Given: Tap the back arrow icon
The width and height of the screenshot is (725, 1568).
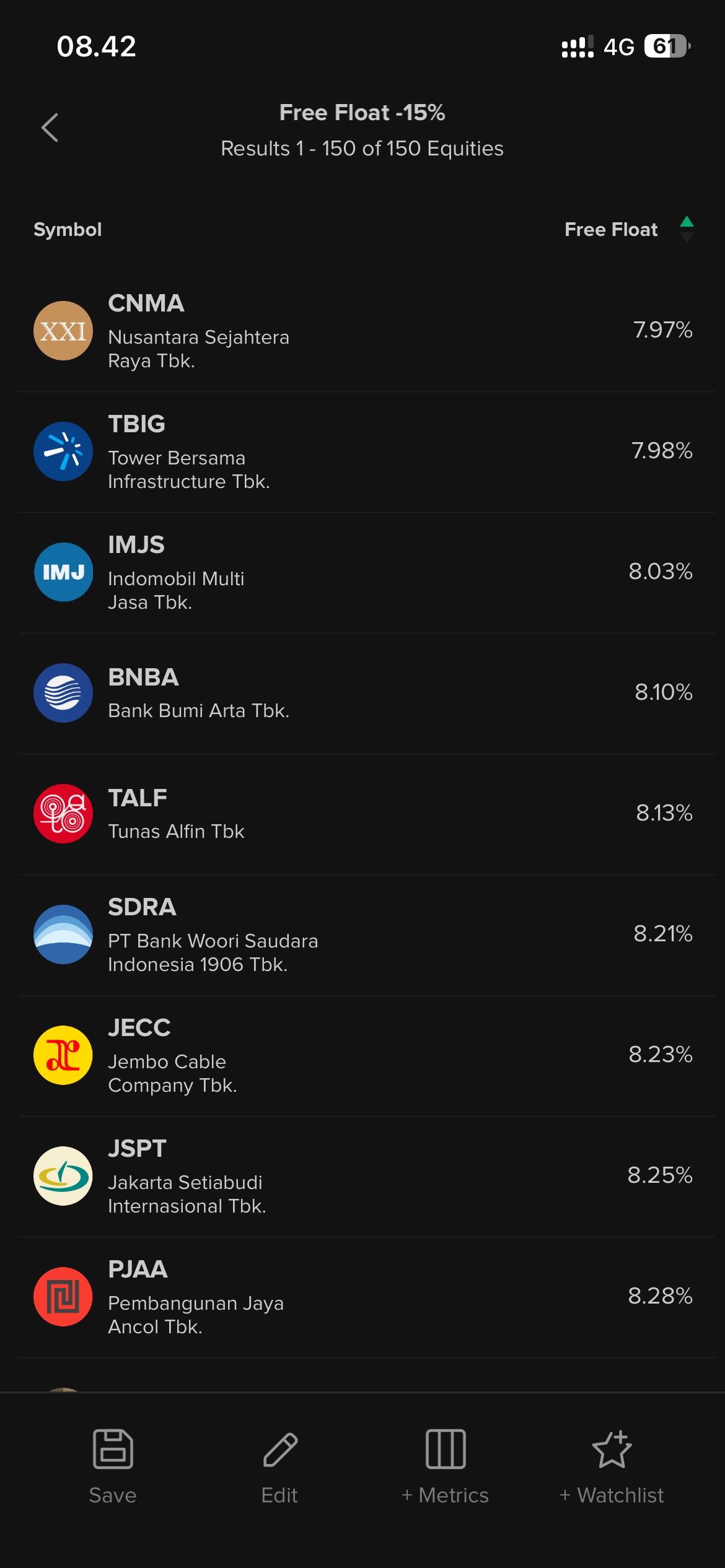Looking at the screenshot, I should (x=50, y=128).
